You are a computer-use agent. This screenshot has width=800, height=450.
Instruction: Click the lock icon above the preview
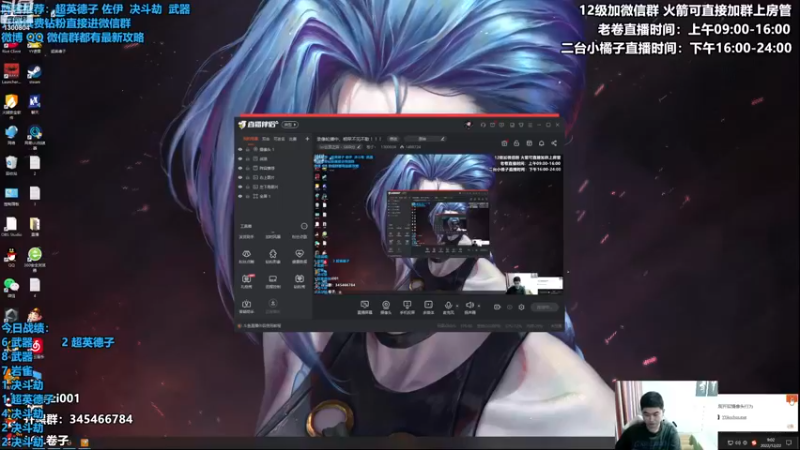pos(516,143)
